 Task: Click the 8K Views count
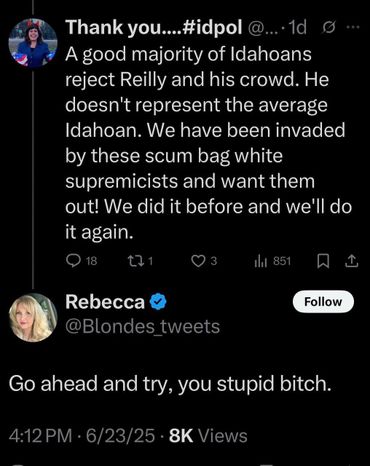(x=208, y=436)
